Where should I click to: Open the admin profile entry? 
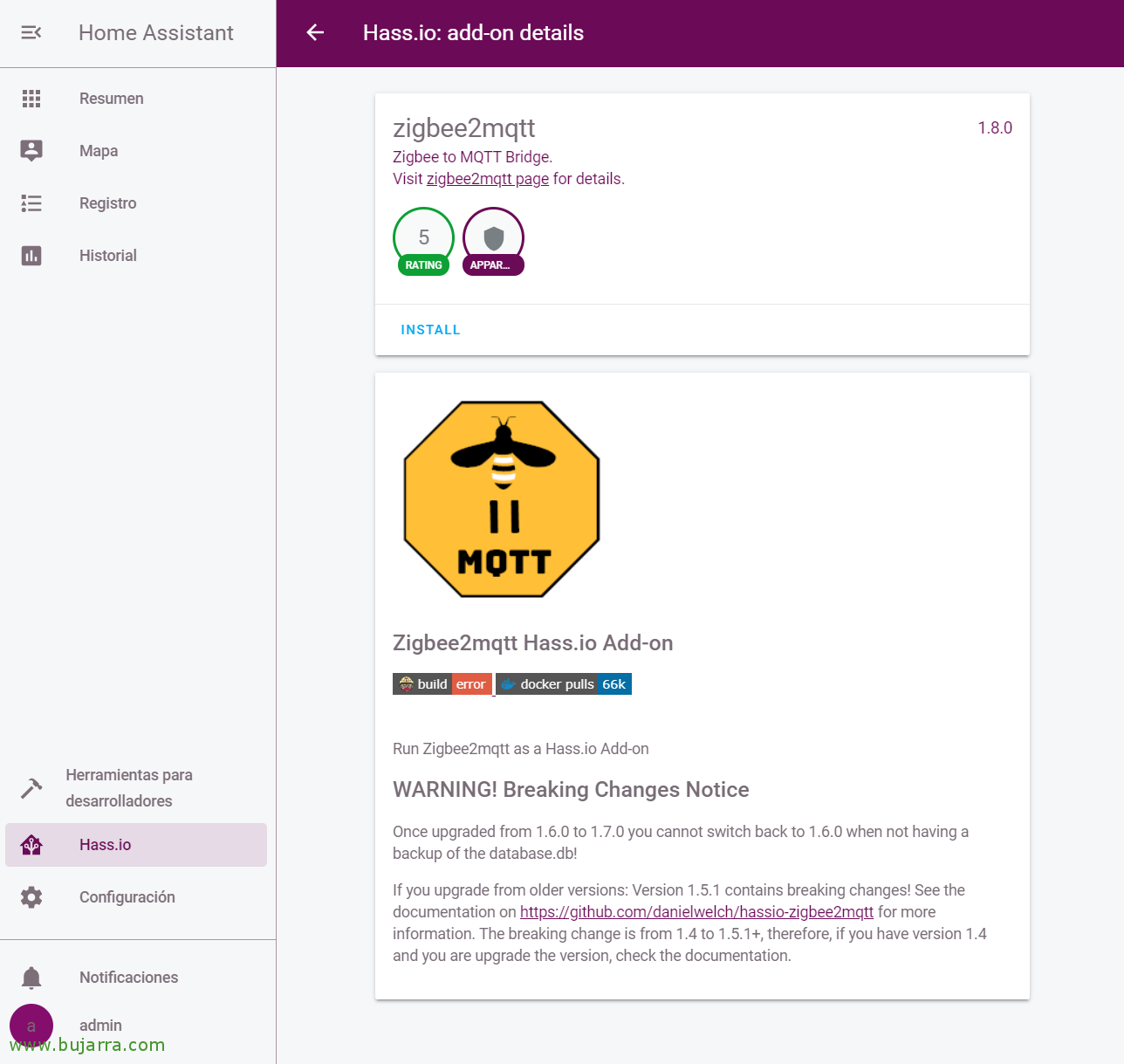(x=138, y=1026)
